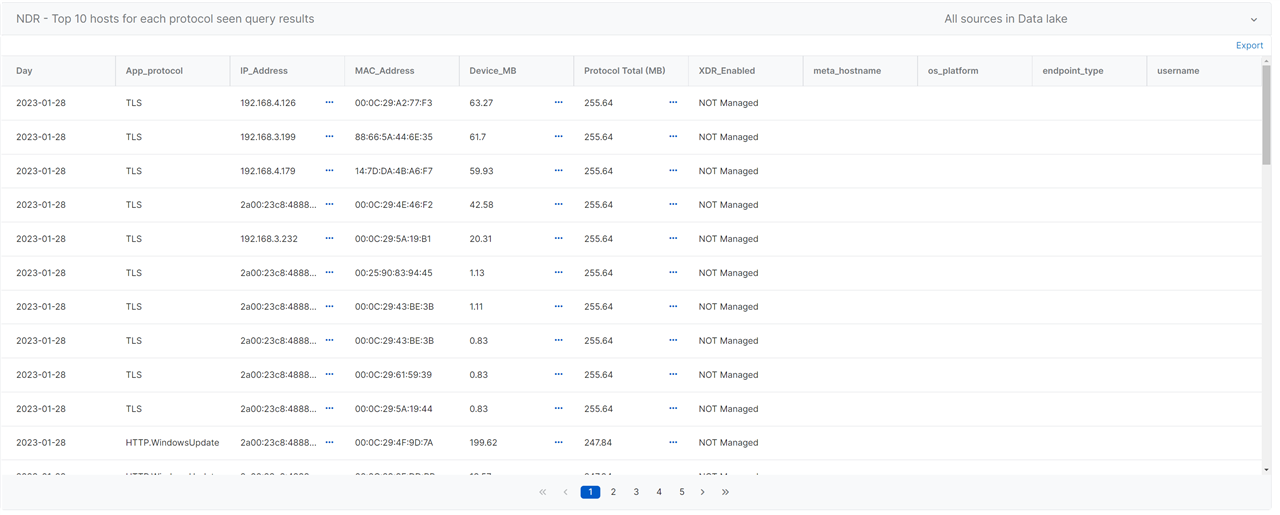Viewport: 1280px width, 515px height.
Task: Click NOT Managed in the 192.168.4.126 row
Action: [729, 103]
